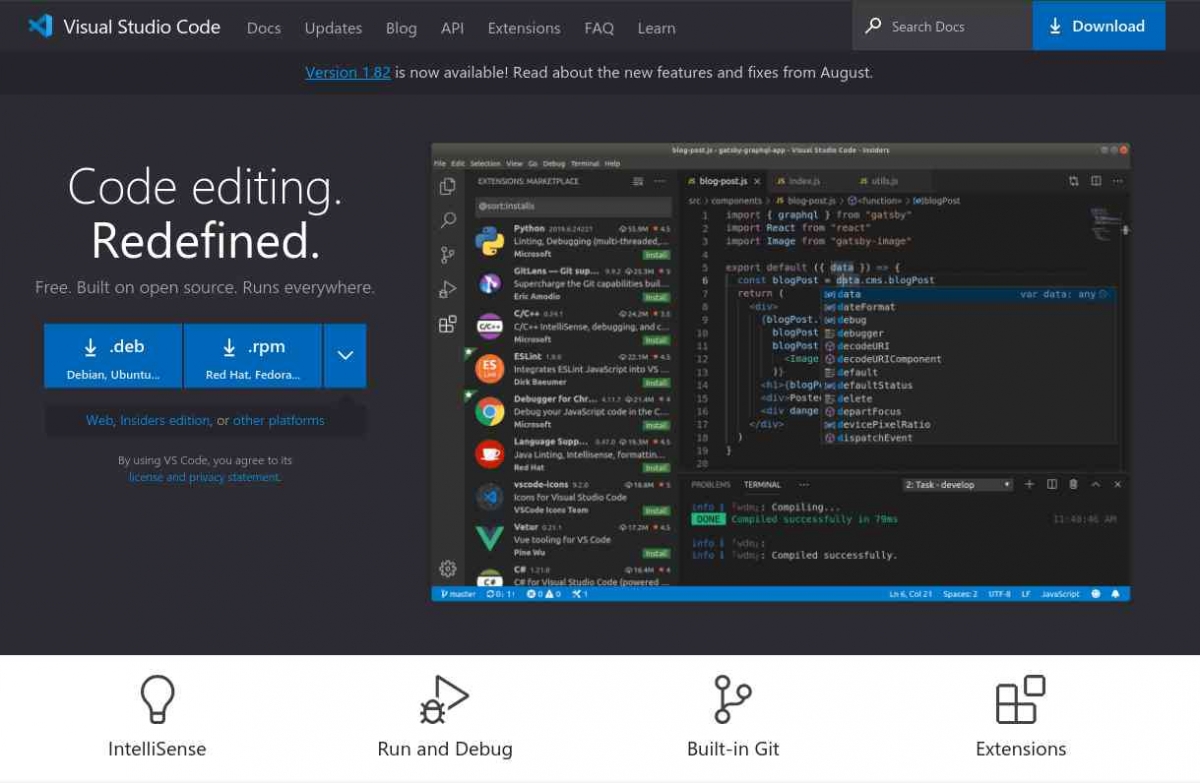Image resolution: width=1200 pixels, height=783 pixels.
Task: Expand the editor actions '...' menu
Action: click(1117, 181)
